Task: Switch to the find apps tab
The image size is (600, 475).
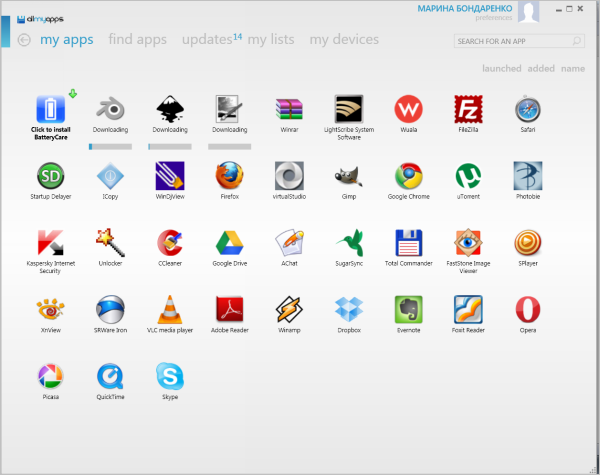Action: (137, 40)
